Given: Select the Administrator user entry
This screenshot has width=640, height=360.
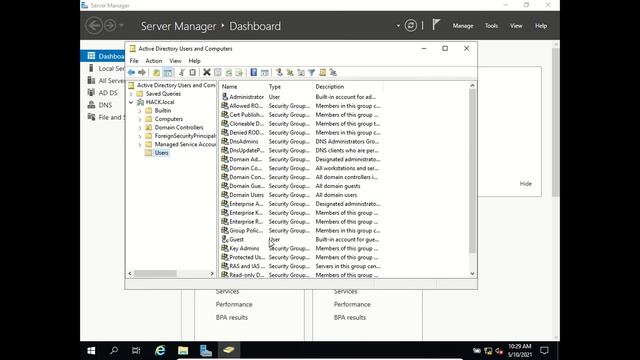Looking at the screenshot, I should click(247, 97).
